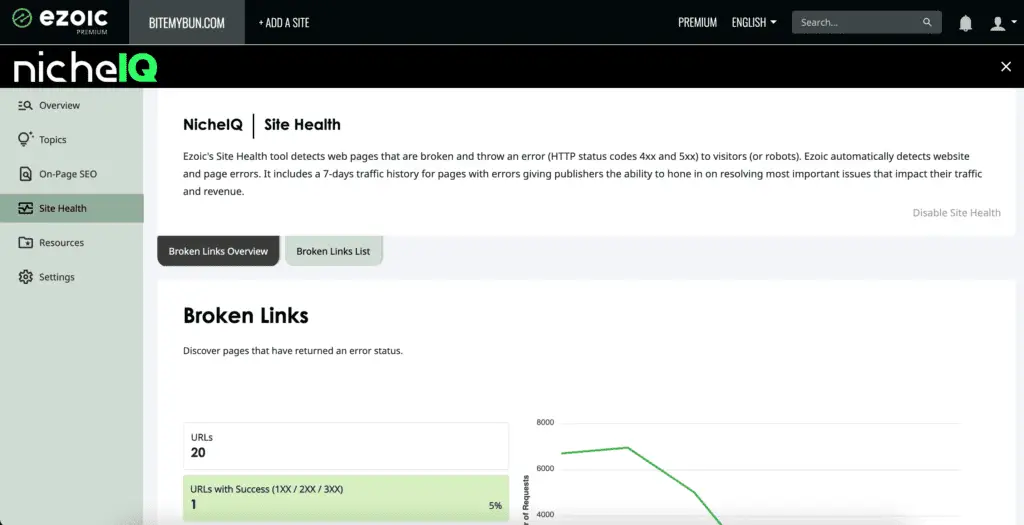
Task: Close the NicheIQ panel
Action: tap(1006, 66)
